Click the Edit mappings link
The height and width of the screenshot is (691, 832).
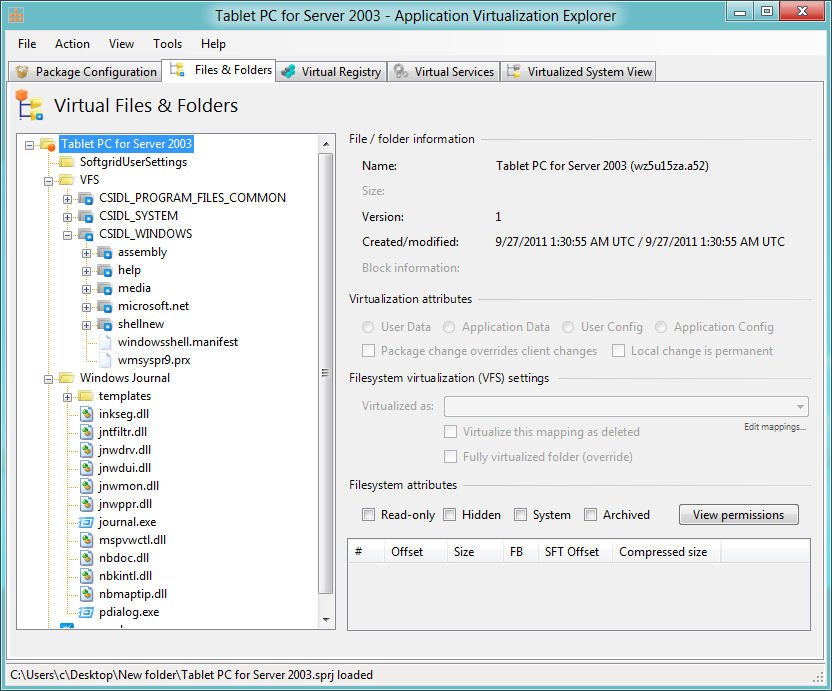775,427
